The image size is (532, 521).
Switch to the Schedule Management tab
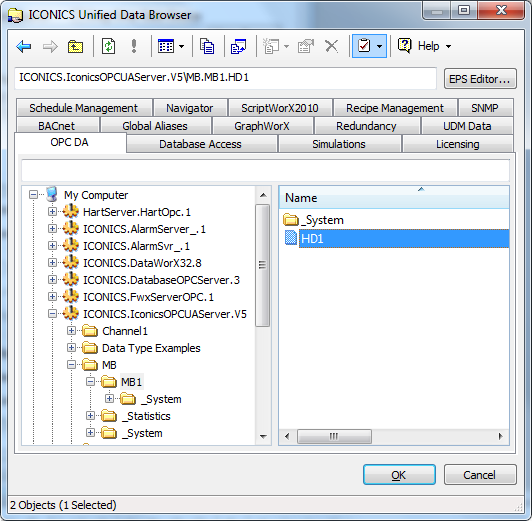click(x=83, y=108)
